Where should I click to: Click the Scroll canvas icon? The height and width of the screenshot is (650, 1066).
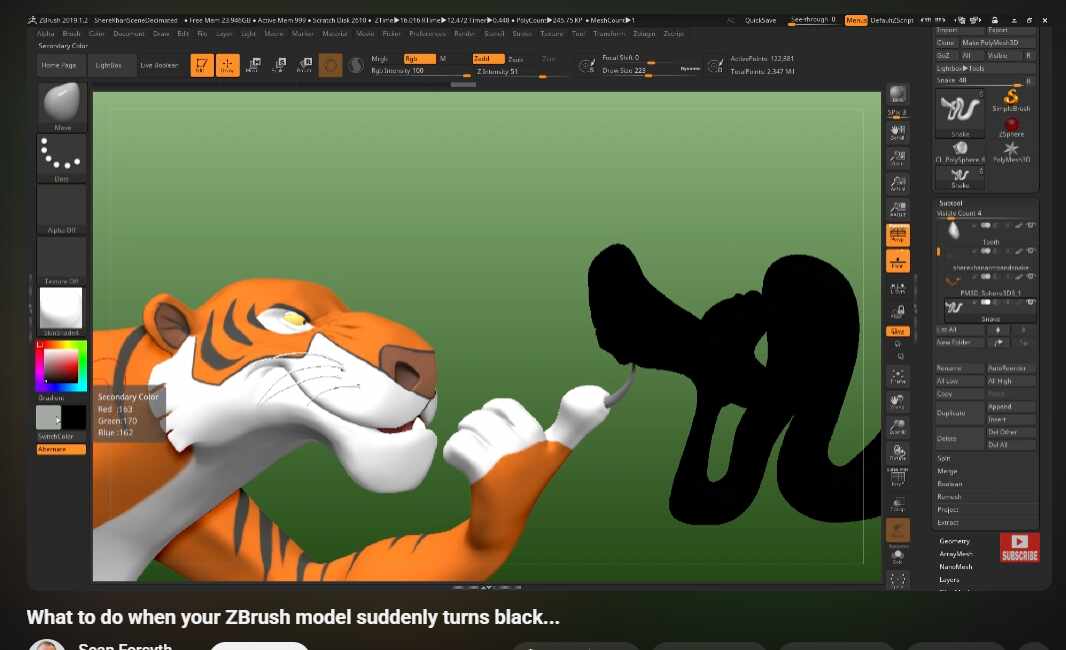tap(897, 132)
